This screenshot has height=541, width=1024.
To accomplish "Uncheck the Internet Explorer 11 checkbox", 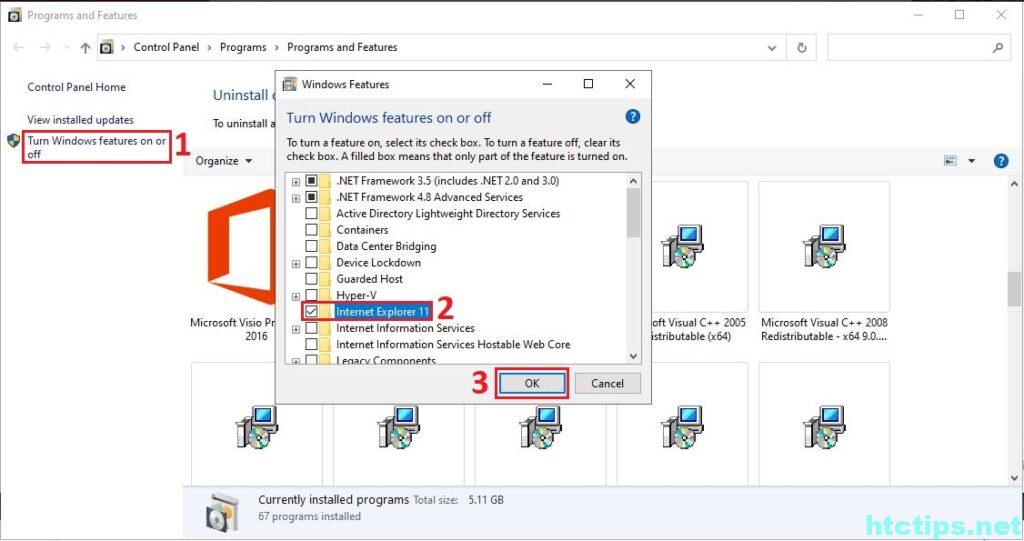I will [312, 312].
